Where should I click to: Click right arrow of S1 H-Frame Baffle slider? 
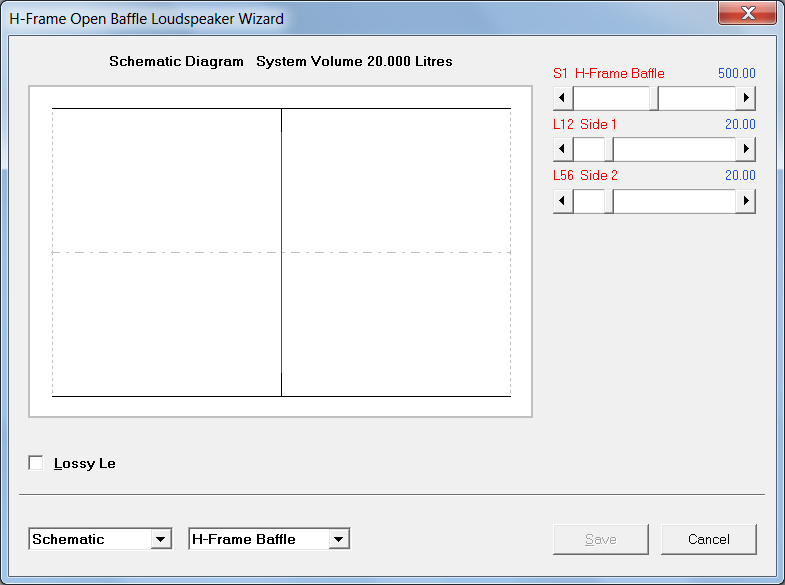pyautogui.click(x=745, y=98)
